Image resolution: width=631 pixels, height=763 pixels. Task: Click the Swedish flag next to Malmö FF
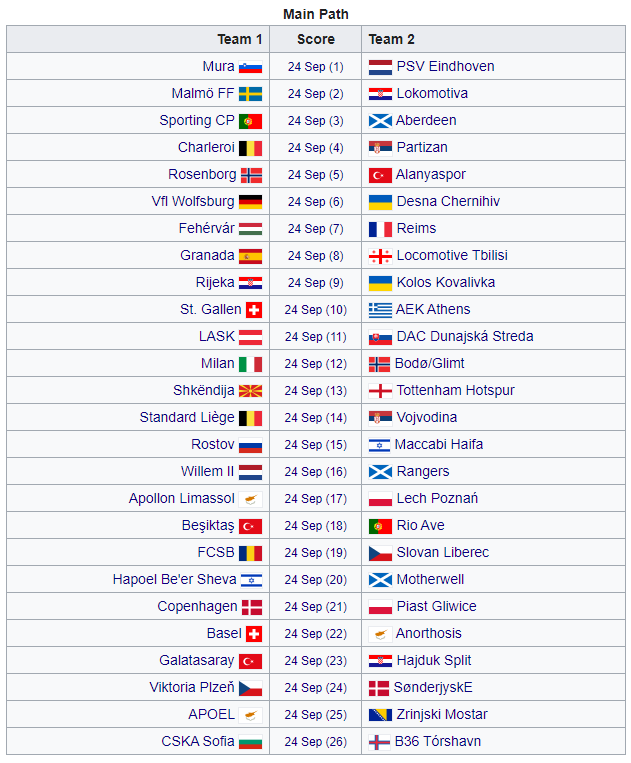(250, 94)
